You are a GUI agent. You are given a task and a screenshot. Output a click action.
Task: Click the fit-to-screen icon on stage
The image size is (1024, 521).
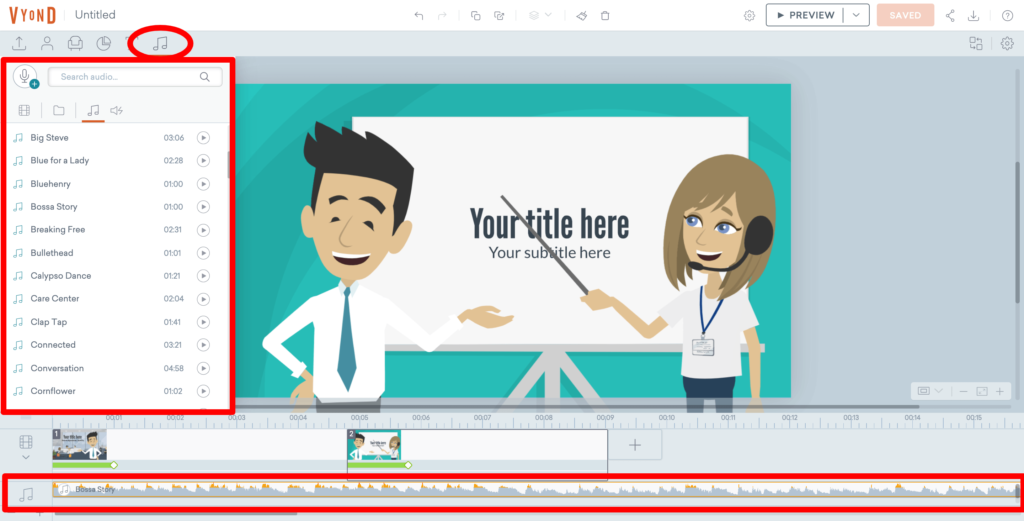[982, 391]
